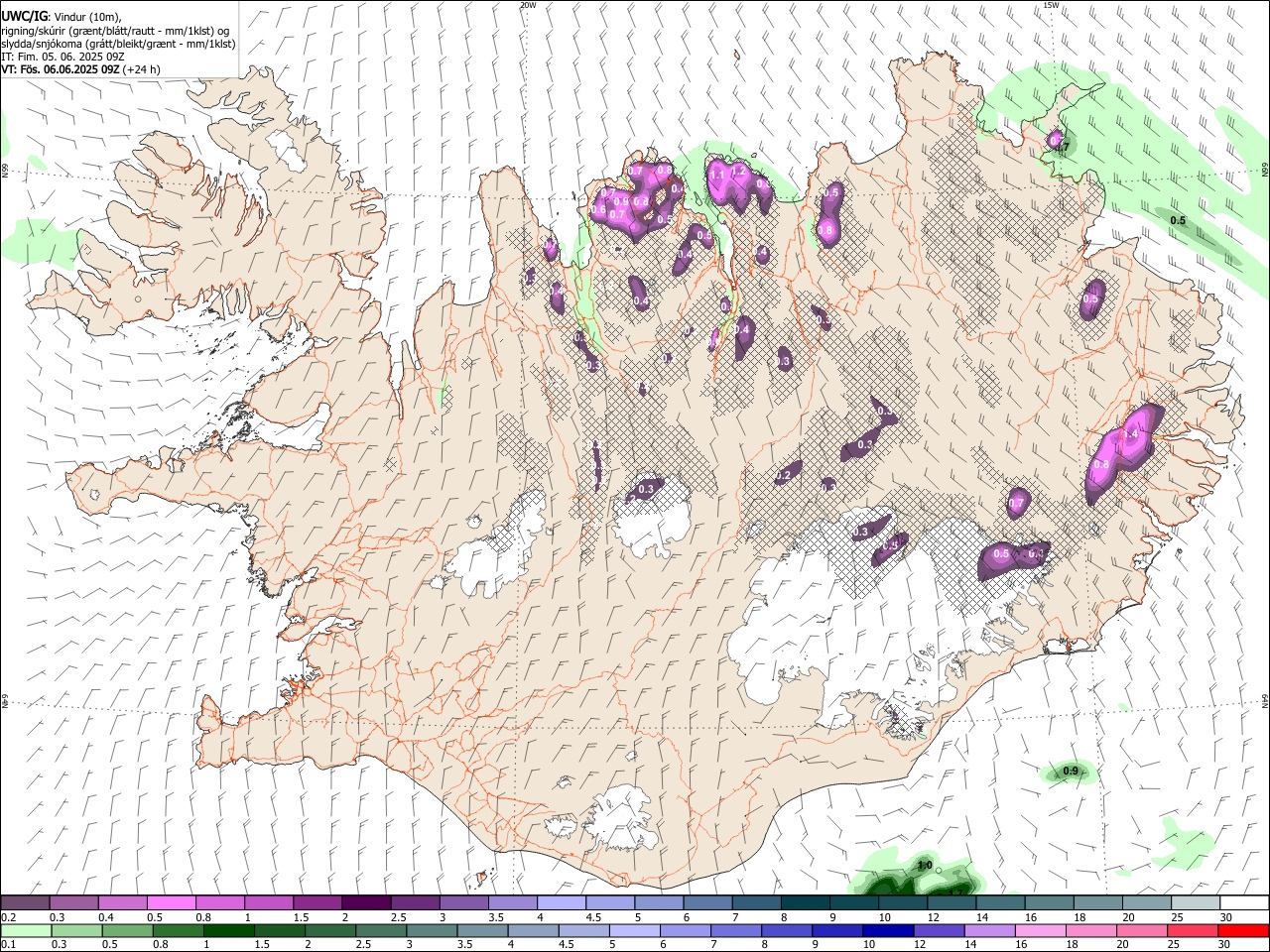Pick bright pink swatch between 0.5 and 0.8, upper scale

tap(171, 903)
